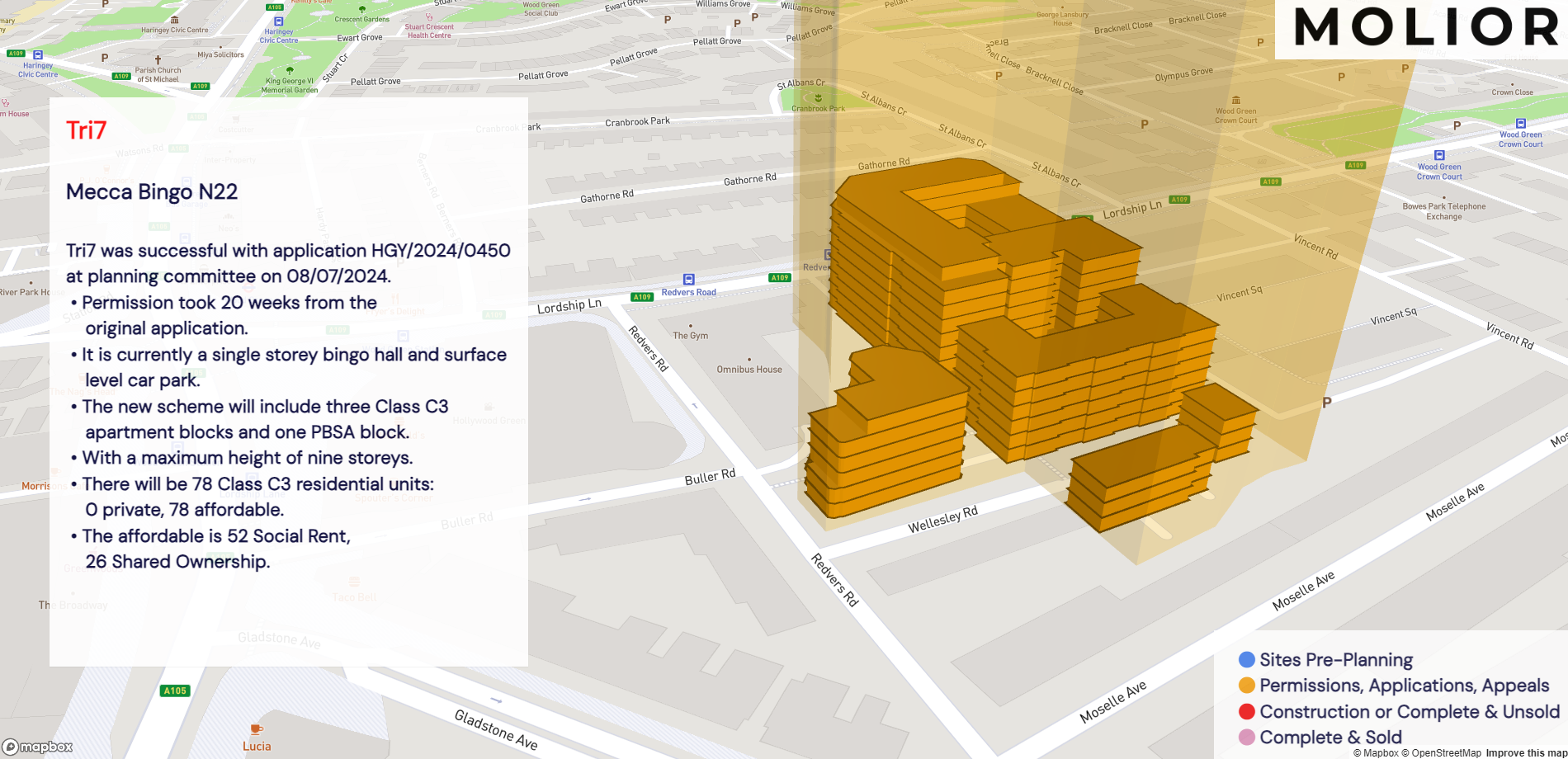Open the Mapbox logo link
The width and height of the screenshot is (1568, 759).
[38, 747]
